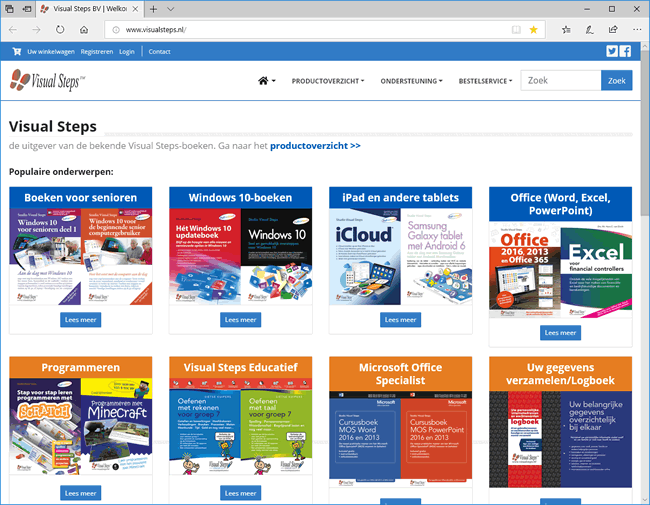650x505 pixels.
Task: Click the Windows 10-boeken header
Action: (x=240, y=198)
